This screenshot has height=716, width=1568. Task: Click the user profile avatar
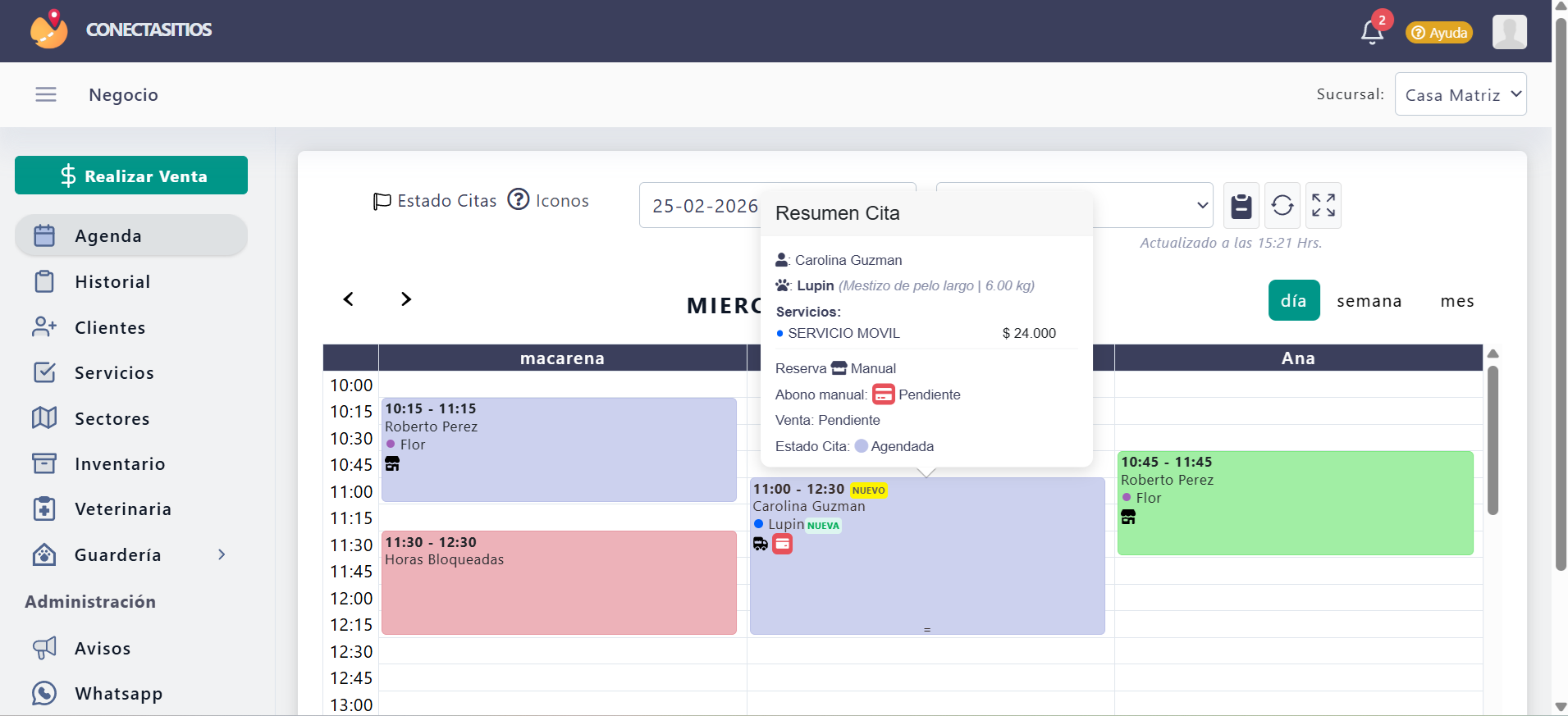(x=1509, y=32)
